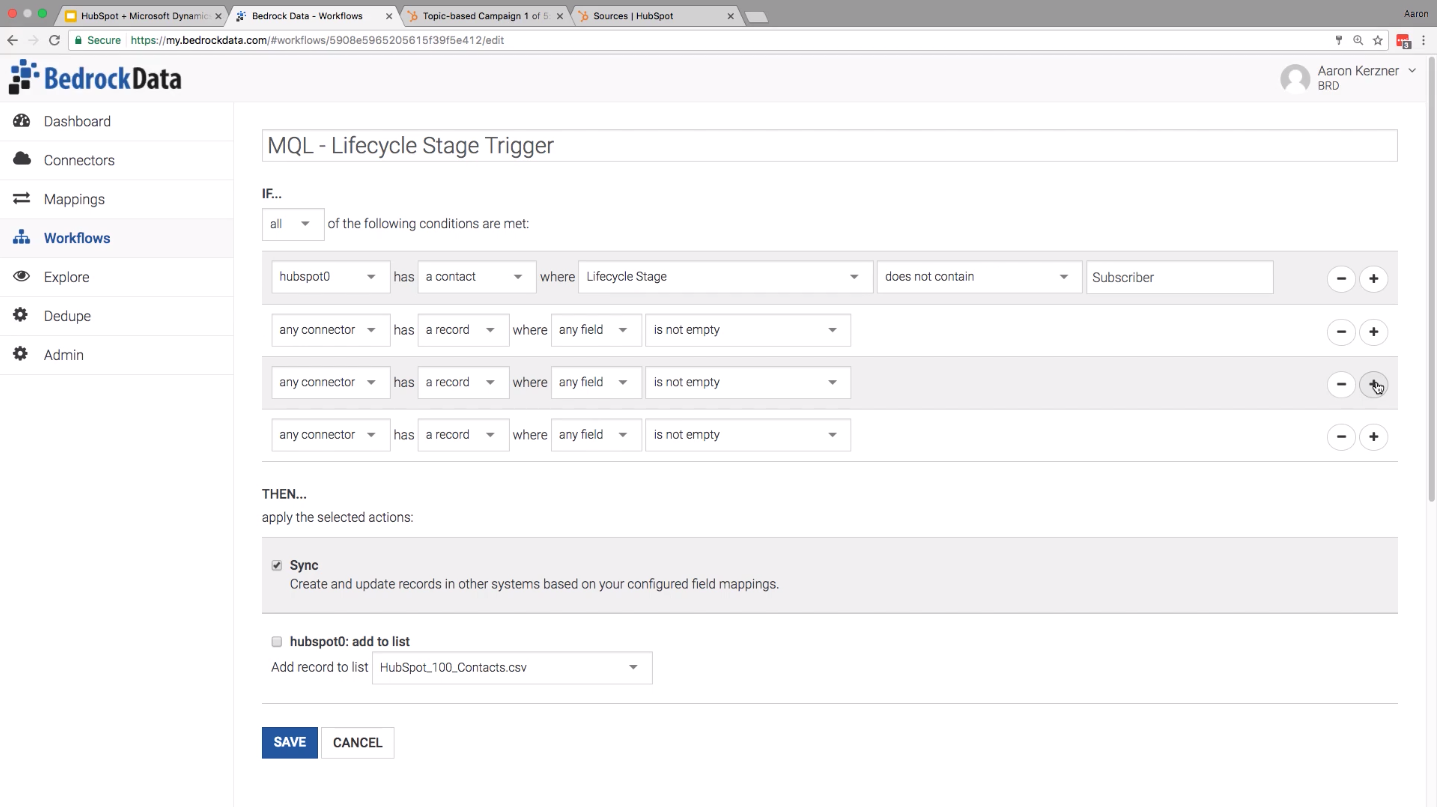This screenshot has width=1437, height=807.
Task: Click the CANCEL button
Action: (x=358, y=743)
